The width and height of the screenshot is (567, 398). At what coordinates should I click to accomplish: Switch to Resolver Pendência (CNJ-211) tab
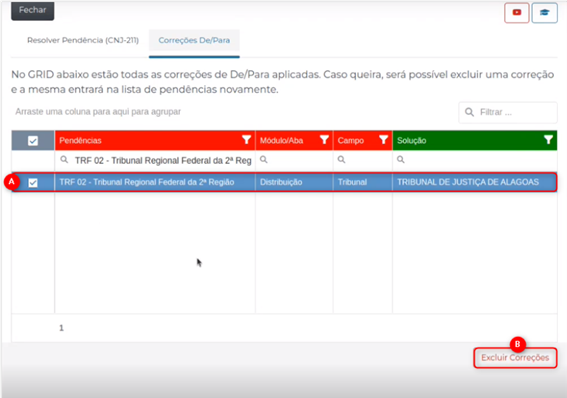[83, 40]
